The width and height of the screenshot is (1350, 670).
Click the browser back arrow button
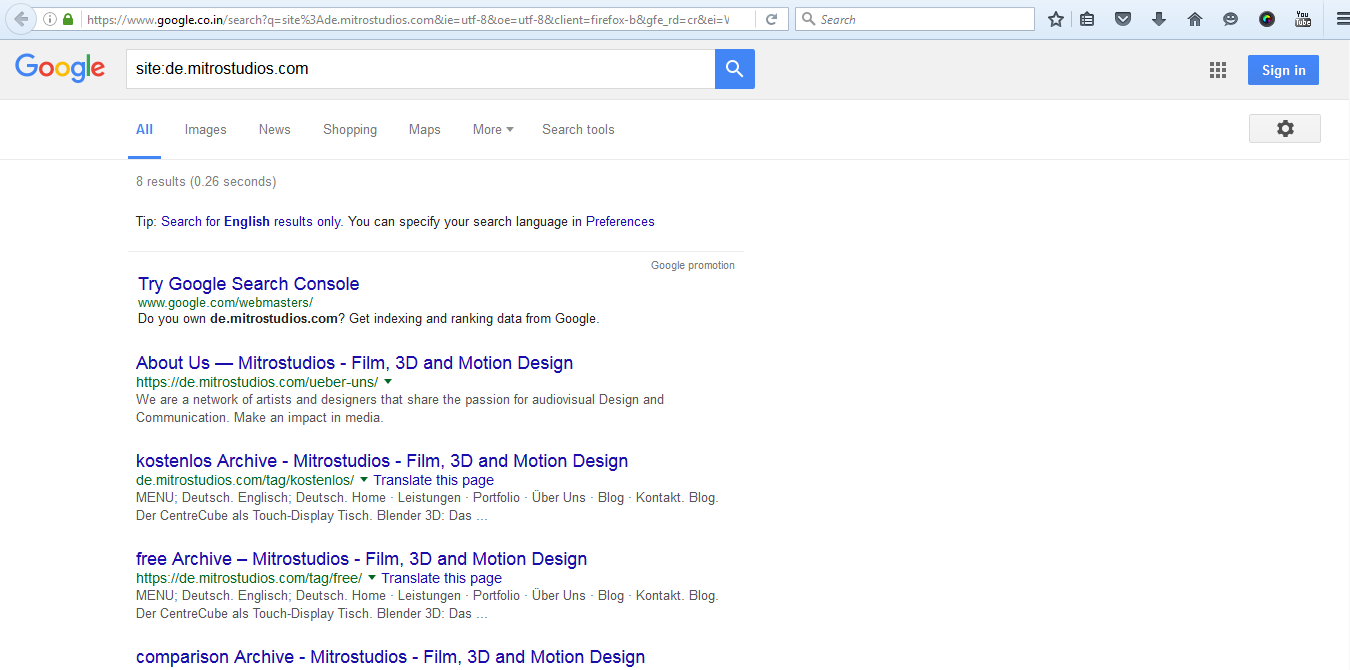coord(21,19)
